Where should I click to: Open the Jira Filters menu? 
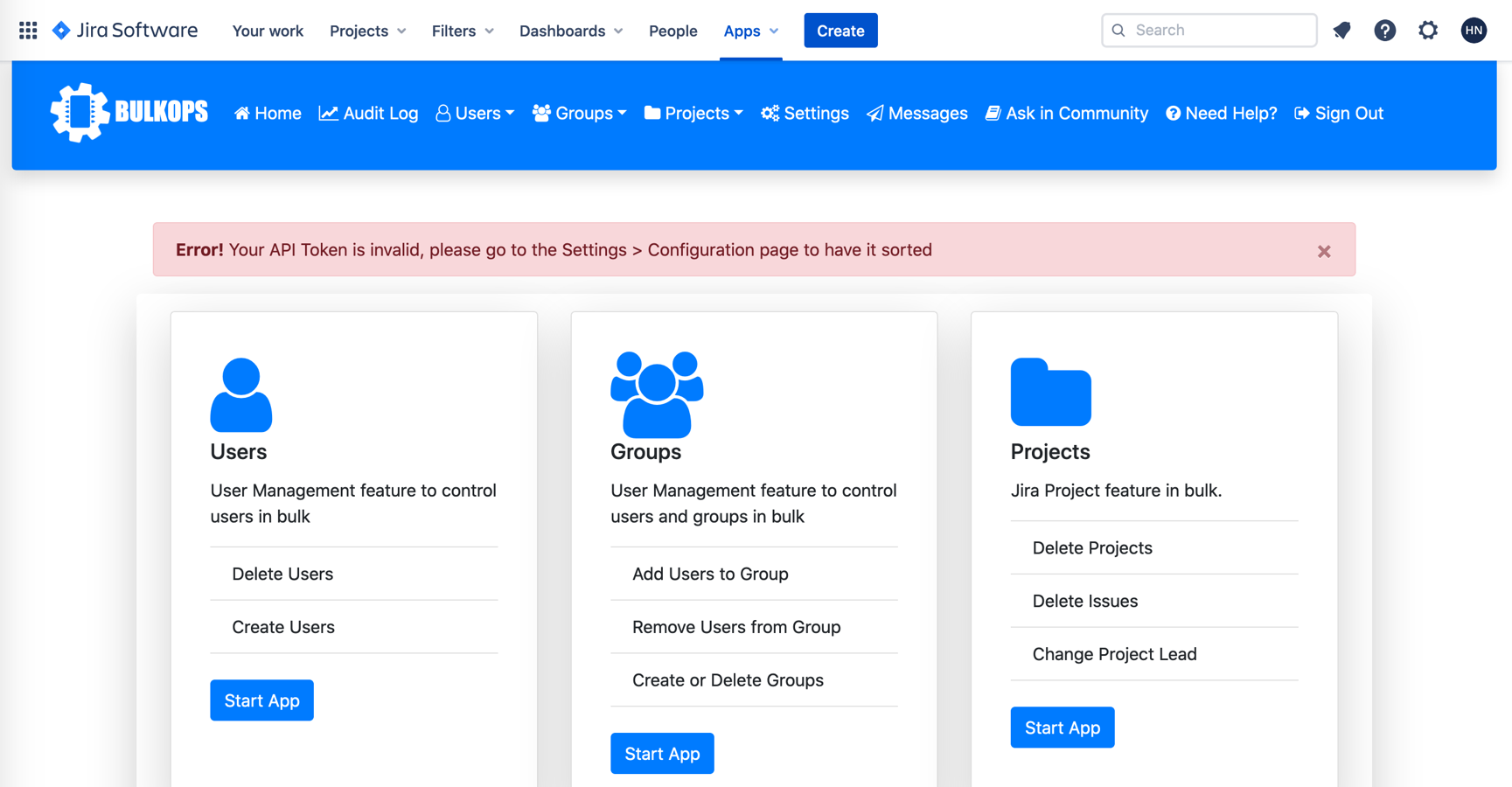tap(463, 31)
